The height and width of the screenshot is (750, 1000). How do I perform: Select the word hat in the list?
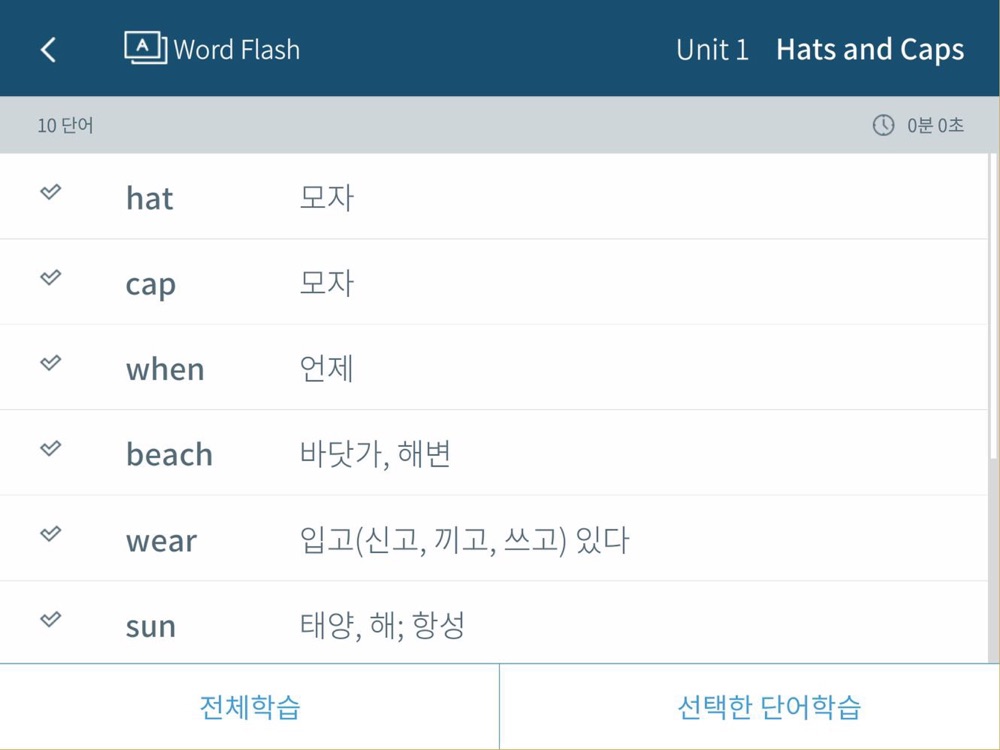pos(149,198)
